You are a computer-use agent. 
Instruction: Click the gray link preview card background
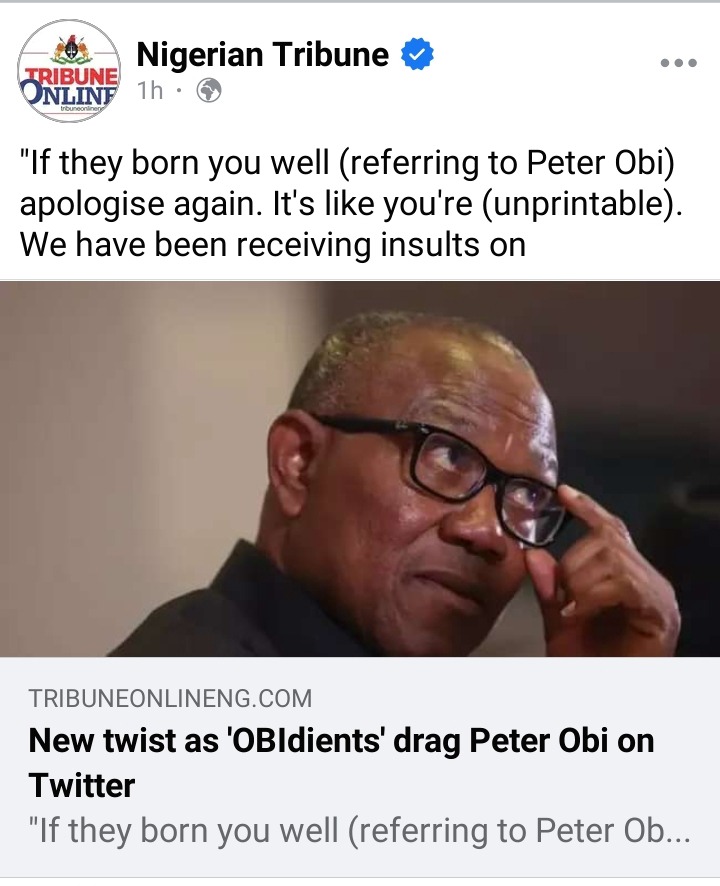pyautogui.click(x=360, y=767)
